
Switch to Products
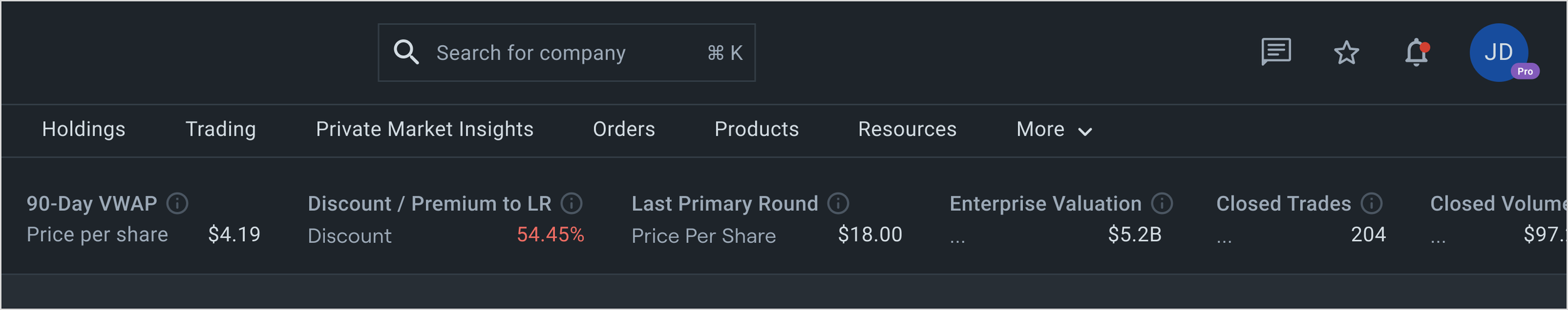pyautogui.click(x=756, y=129)
